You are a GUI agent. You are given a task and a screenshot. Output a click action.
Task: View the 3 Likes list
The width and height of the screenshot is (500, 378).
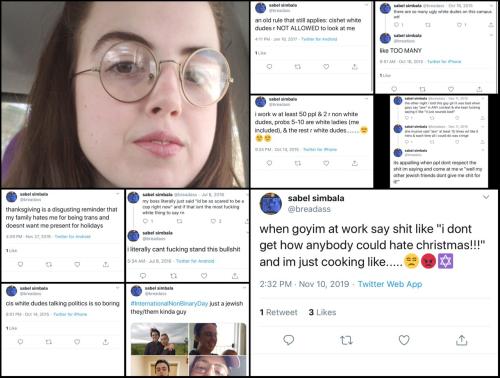322,312
